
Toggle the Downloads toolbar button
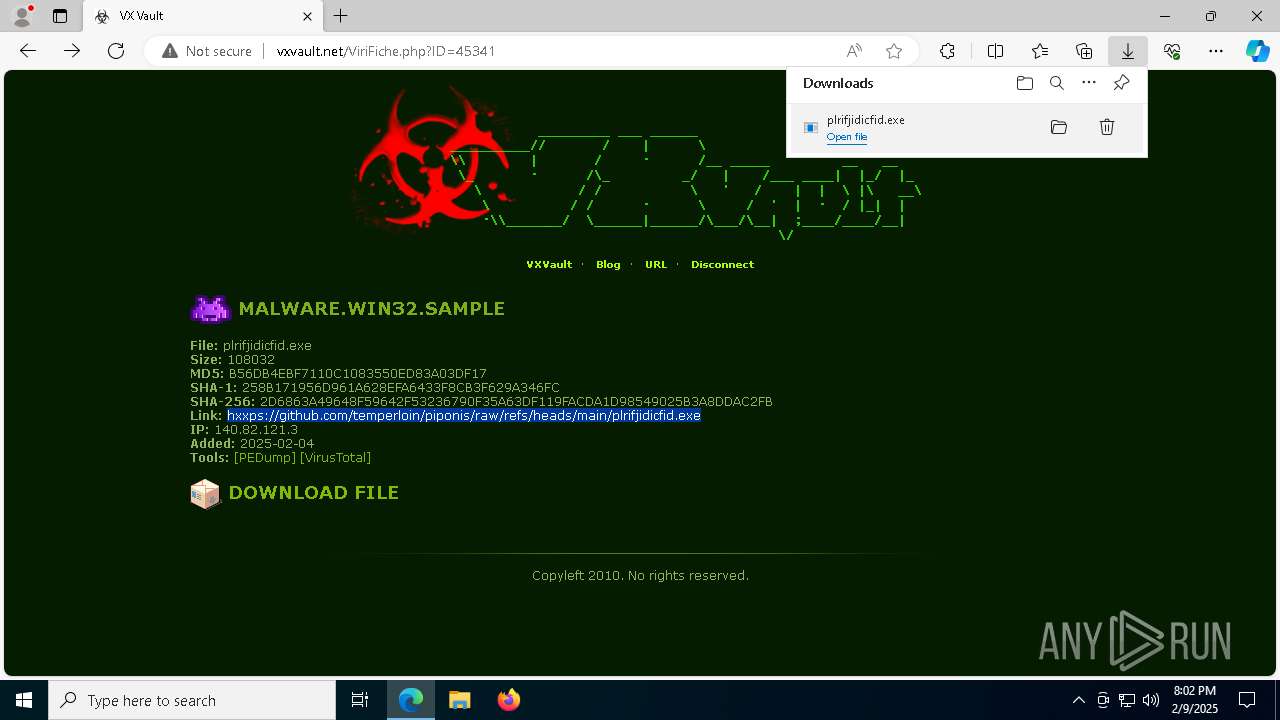(1128, 51)
